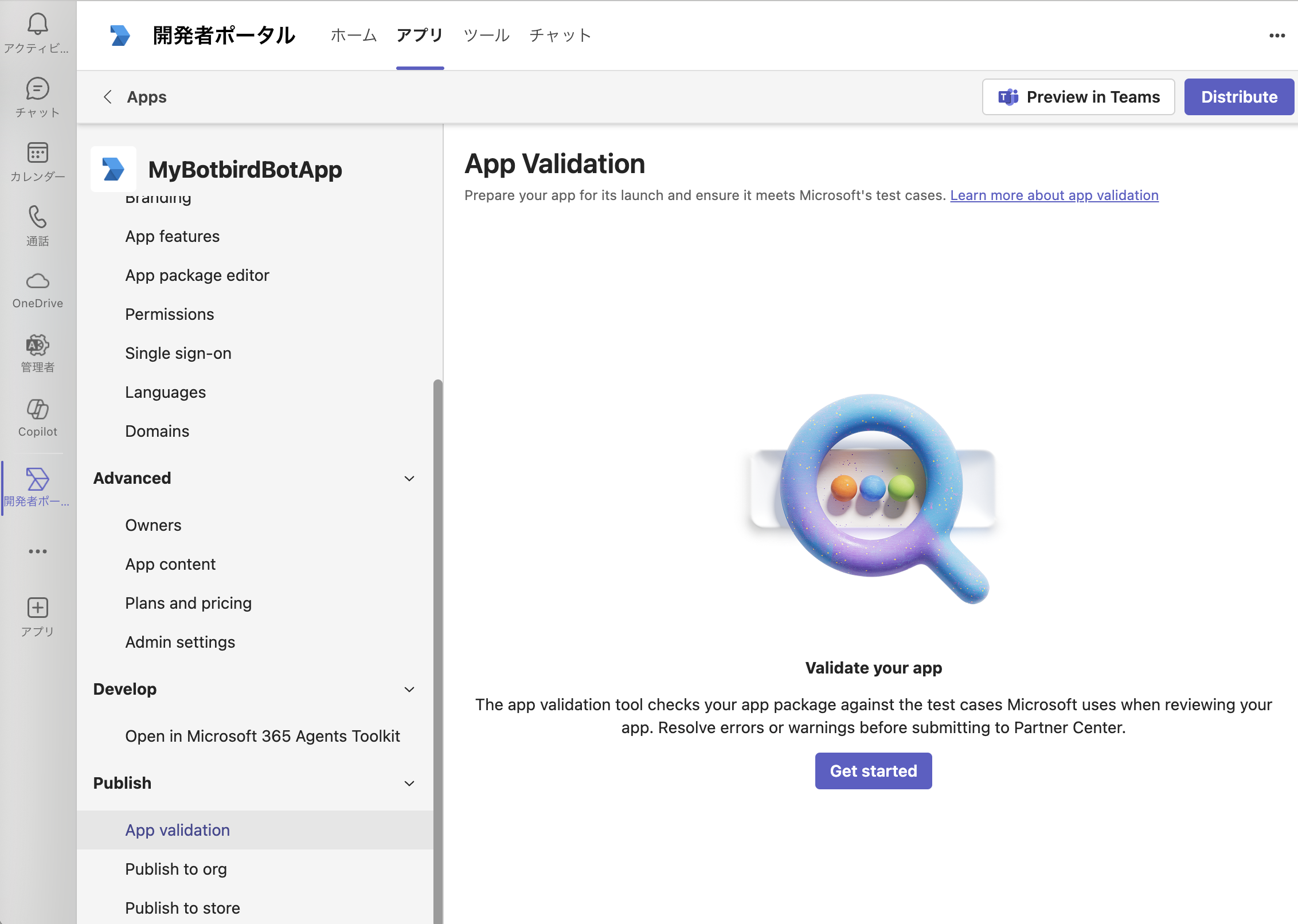Collapse the Develop section
The height and width of the screenshot is (924, 1298).
[x=409, y=689]
